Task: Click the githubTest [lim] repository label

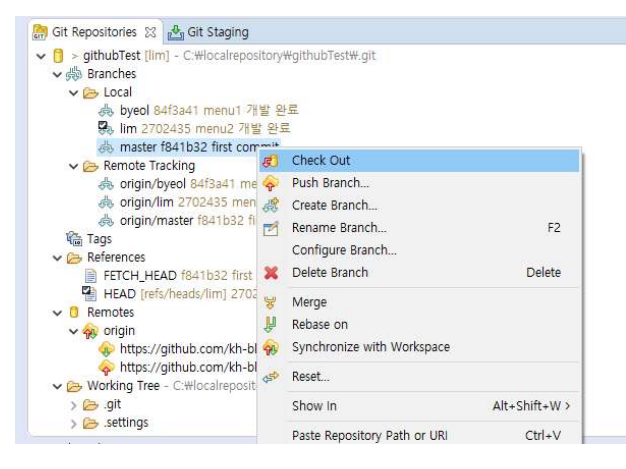Action: [126, 56]
